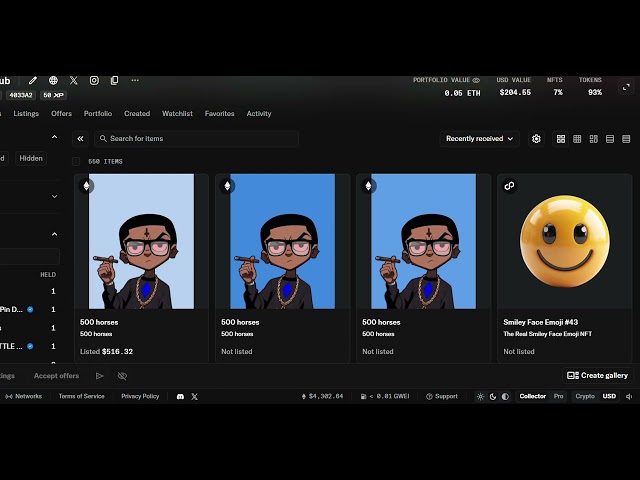Open the Favorites tab
Viewport: 640px width, 480px height.
(x=220, y=113)
